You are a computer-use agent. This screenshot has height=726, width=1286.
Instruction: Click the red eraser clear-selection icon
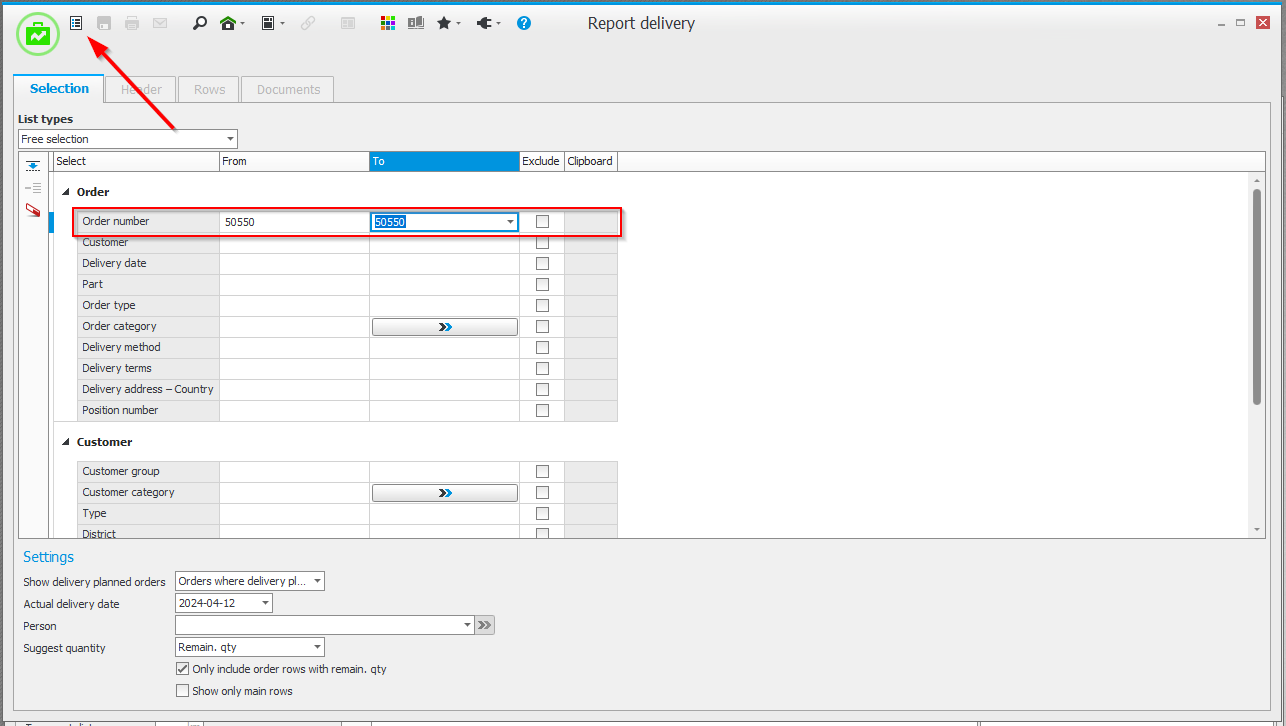[x=33, y=210]
